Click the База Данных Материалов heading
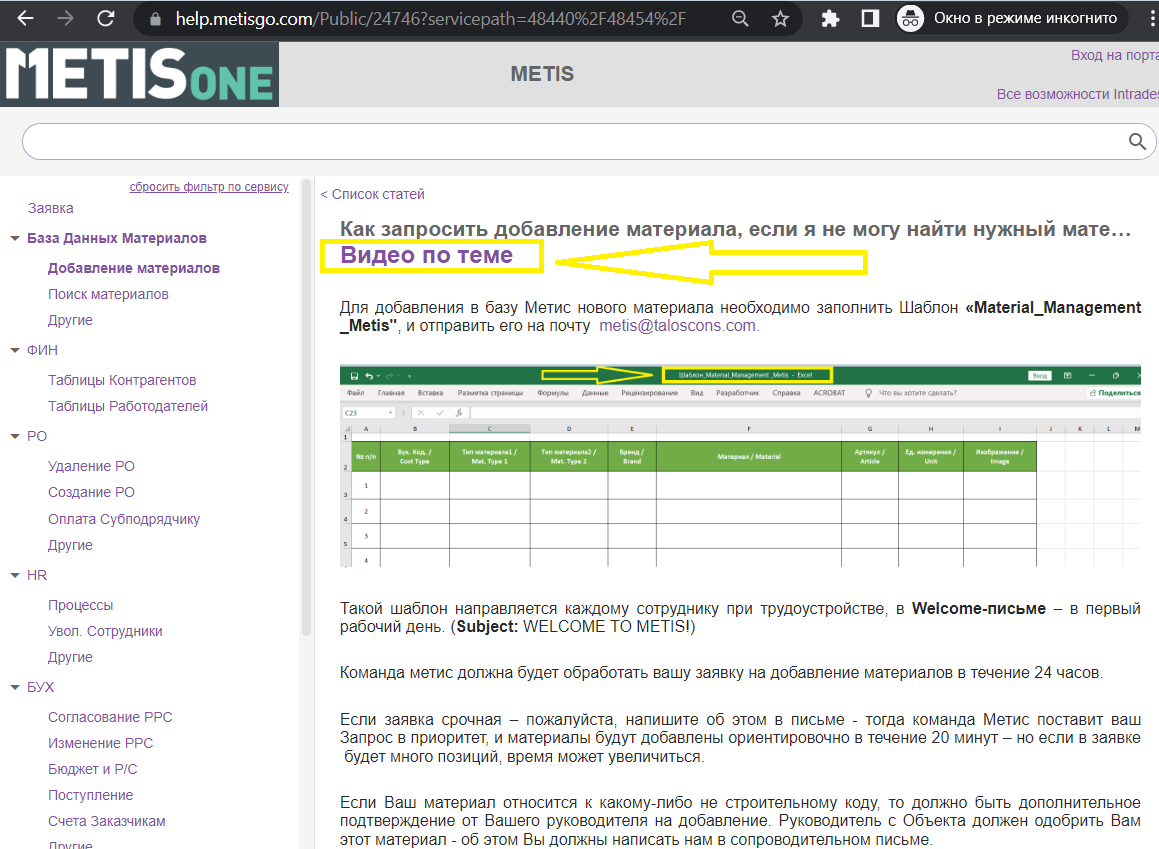Image resolution: width=1159 pixels, height=849 pixels. point(117,239)
